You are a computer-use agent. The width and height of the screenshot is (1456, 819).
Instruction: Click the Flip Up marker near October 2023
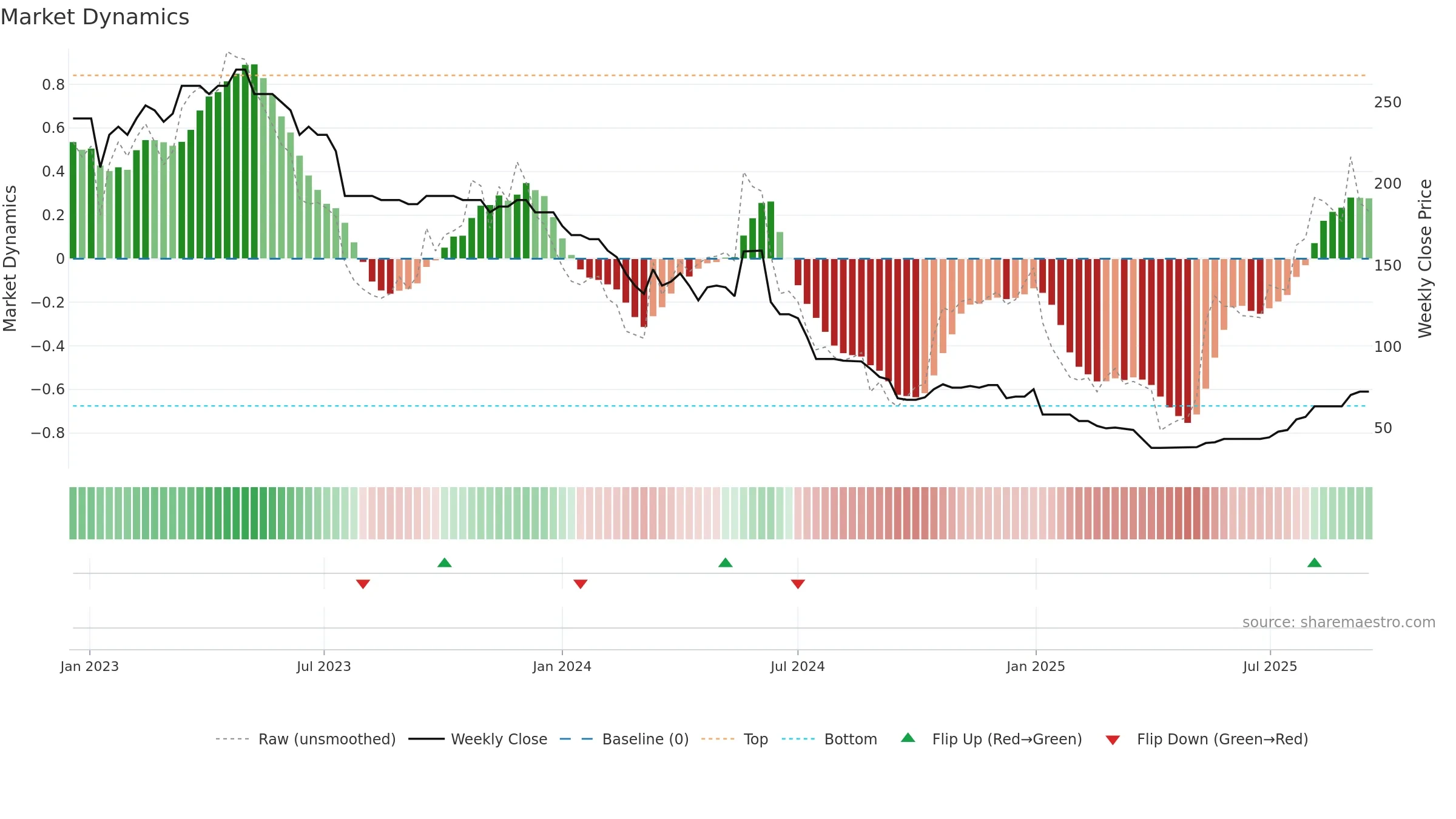445,562
